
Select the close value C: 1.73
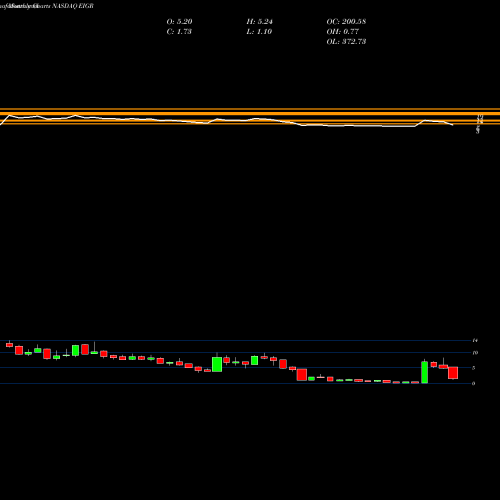179,32
